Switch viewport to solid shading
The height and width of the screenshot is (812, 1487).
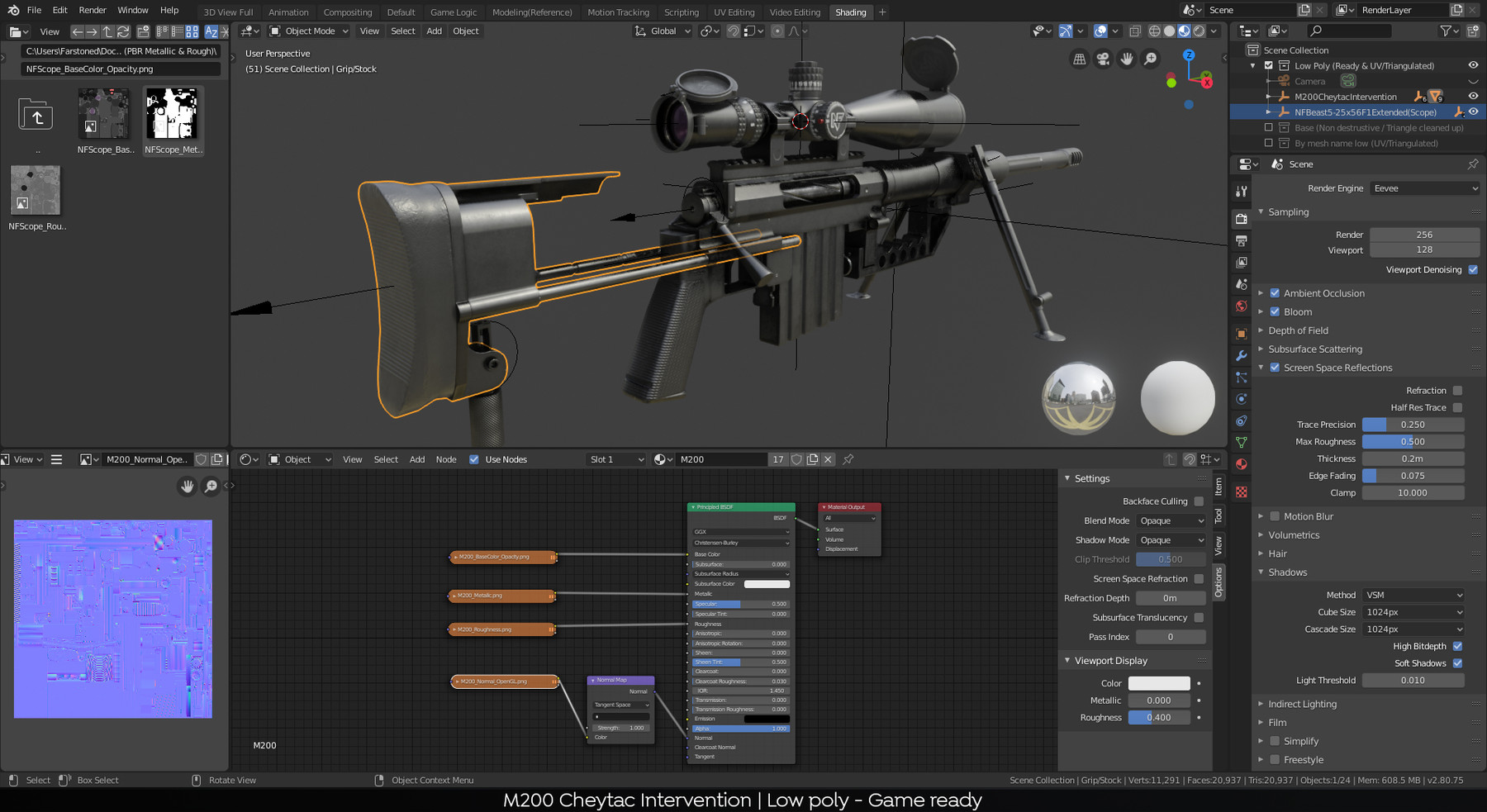(x=1169, y=31)
